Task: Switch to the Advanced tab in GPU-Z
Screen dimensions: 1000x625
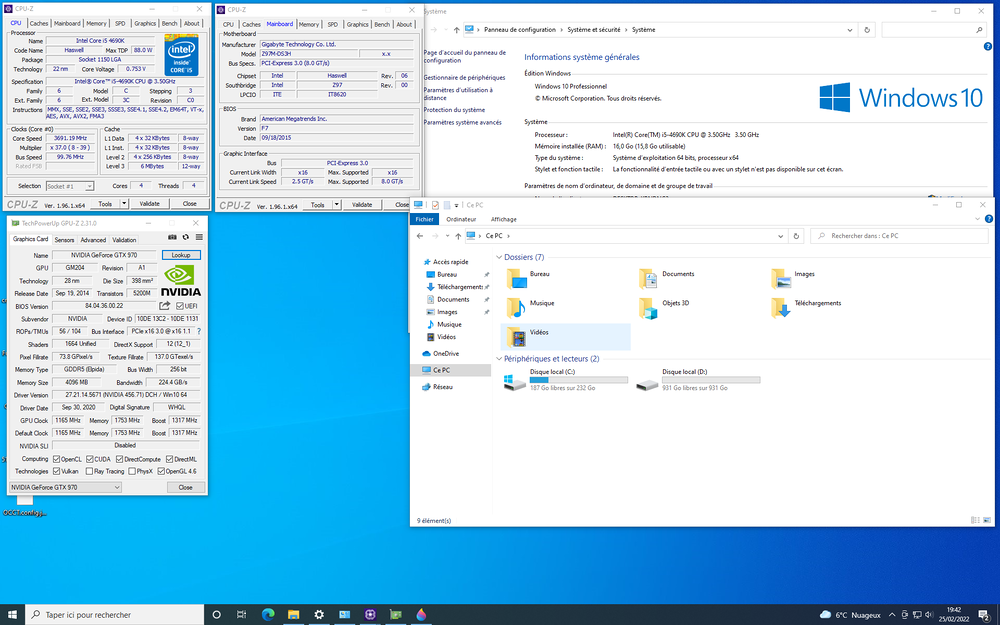Action: point(93,240)
